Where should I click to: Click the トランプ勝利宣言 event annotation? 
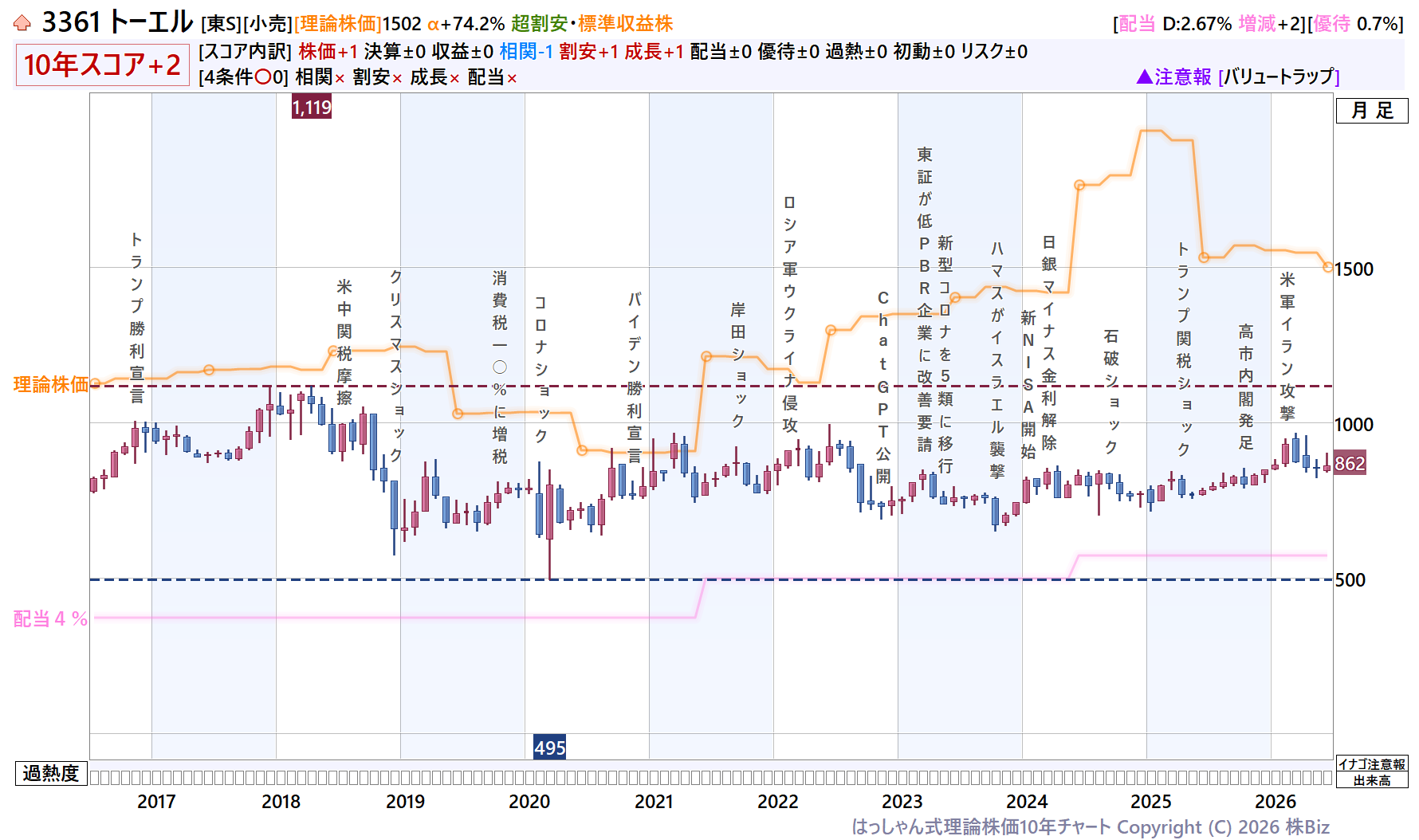pos(137,317)
